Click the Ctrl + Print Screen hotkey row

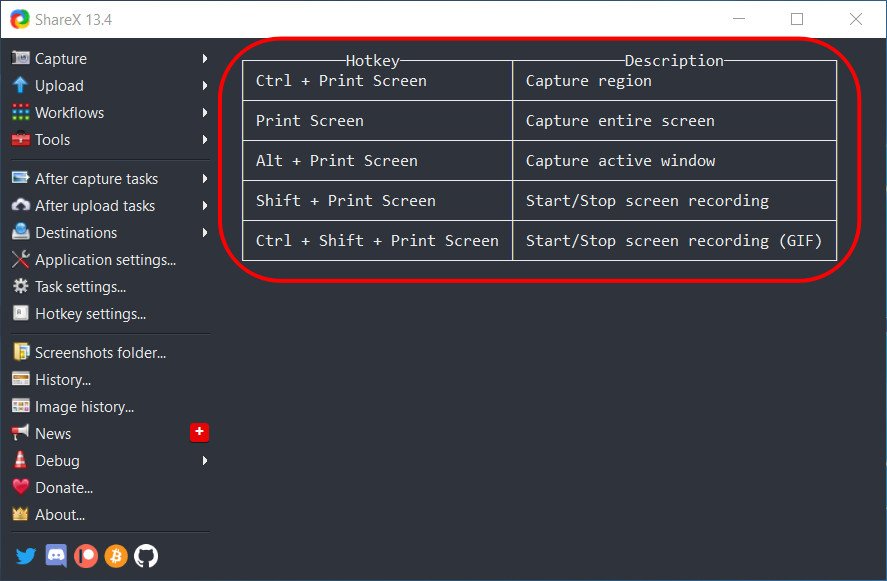(377, 81)
